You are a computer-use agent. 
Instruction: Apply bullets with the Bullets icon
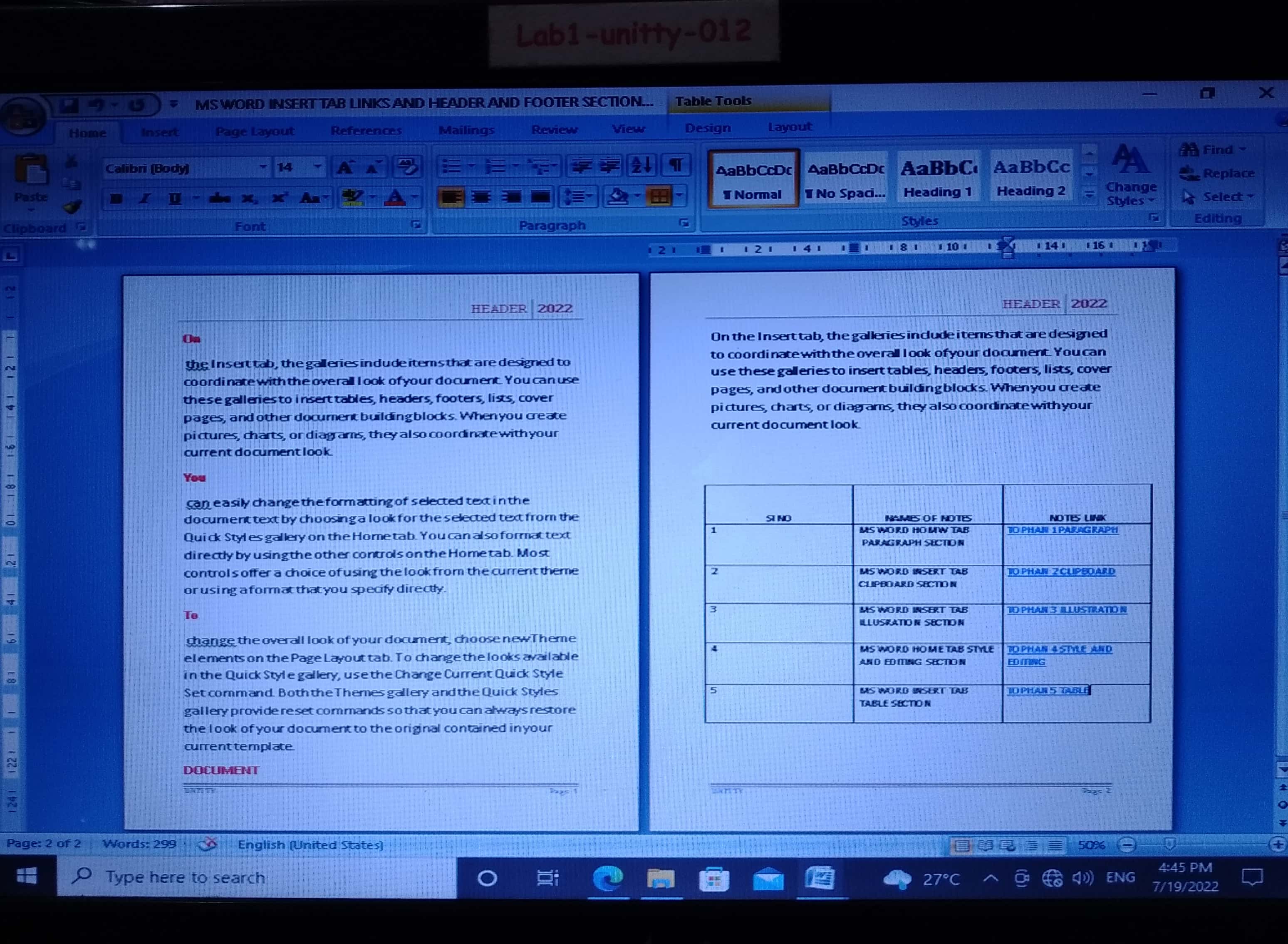[x=451, y=167]
